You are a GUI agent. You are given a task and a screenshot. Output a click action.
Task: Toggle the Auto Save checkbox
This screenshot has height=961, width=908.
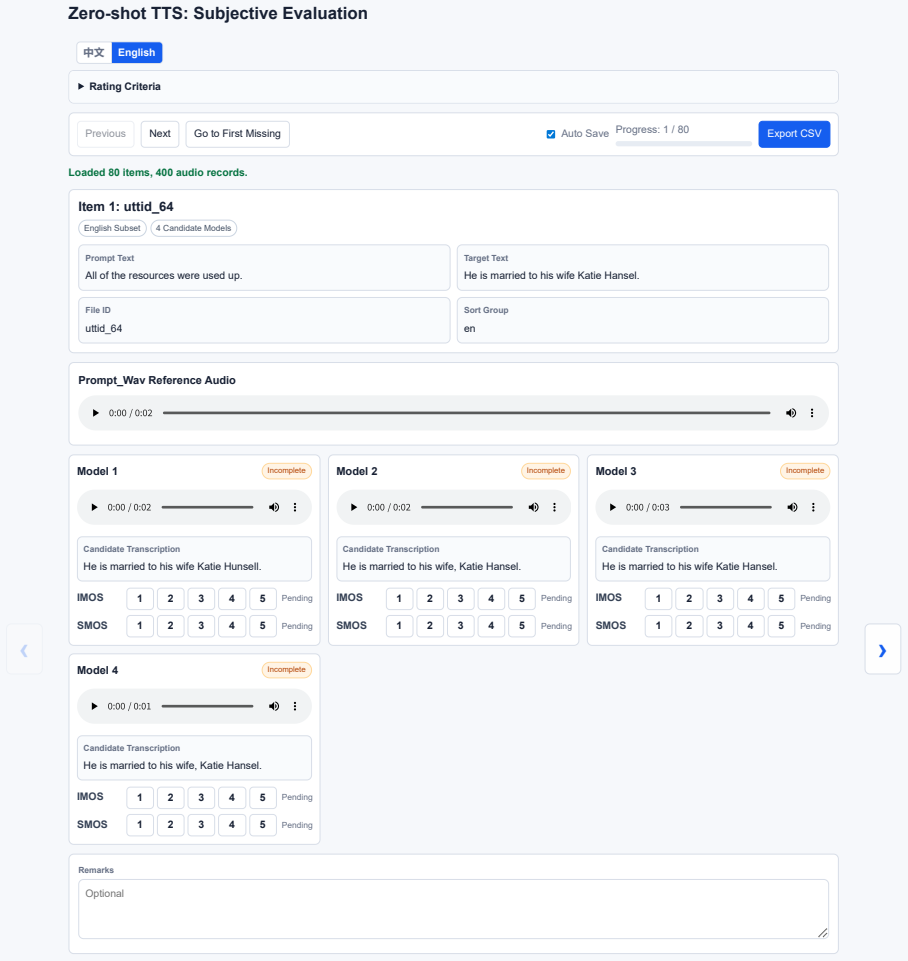[x=551, y=134]
